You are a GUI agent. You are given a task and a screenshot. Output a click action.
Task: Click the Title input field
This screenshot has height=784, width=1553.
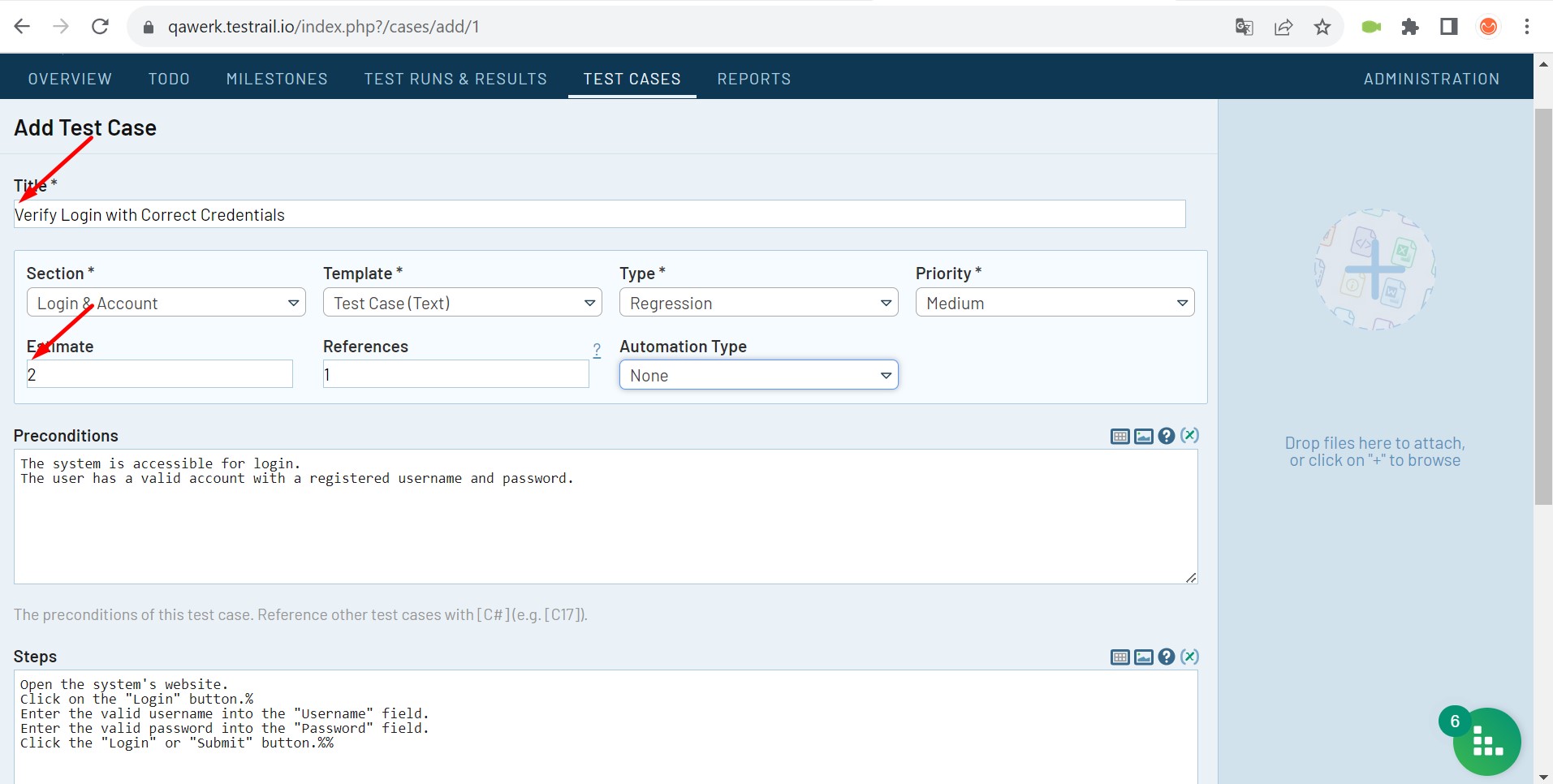[600, 214]
